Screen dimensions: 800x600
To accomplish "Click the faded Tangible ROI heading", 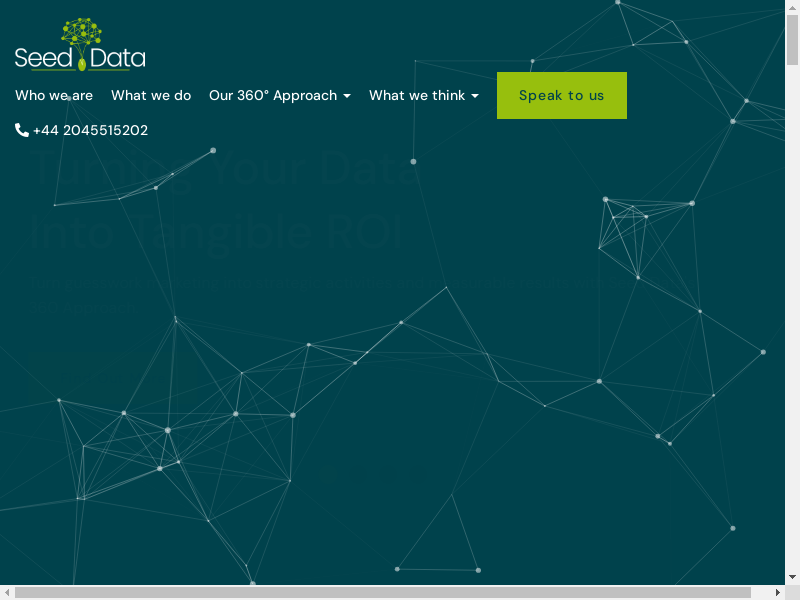I will tap(216, 232).
